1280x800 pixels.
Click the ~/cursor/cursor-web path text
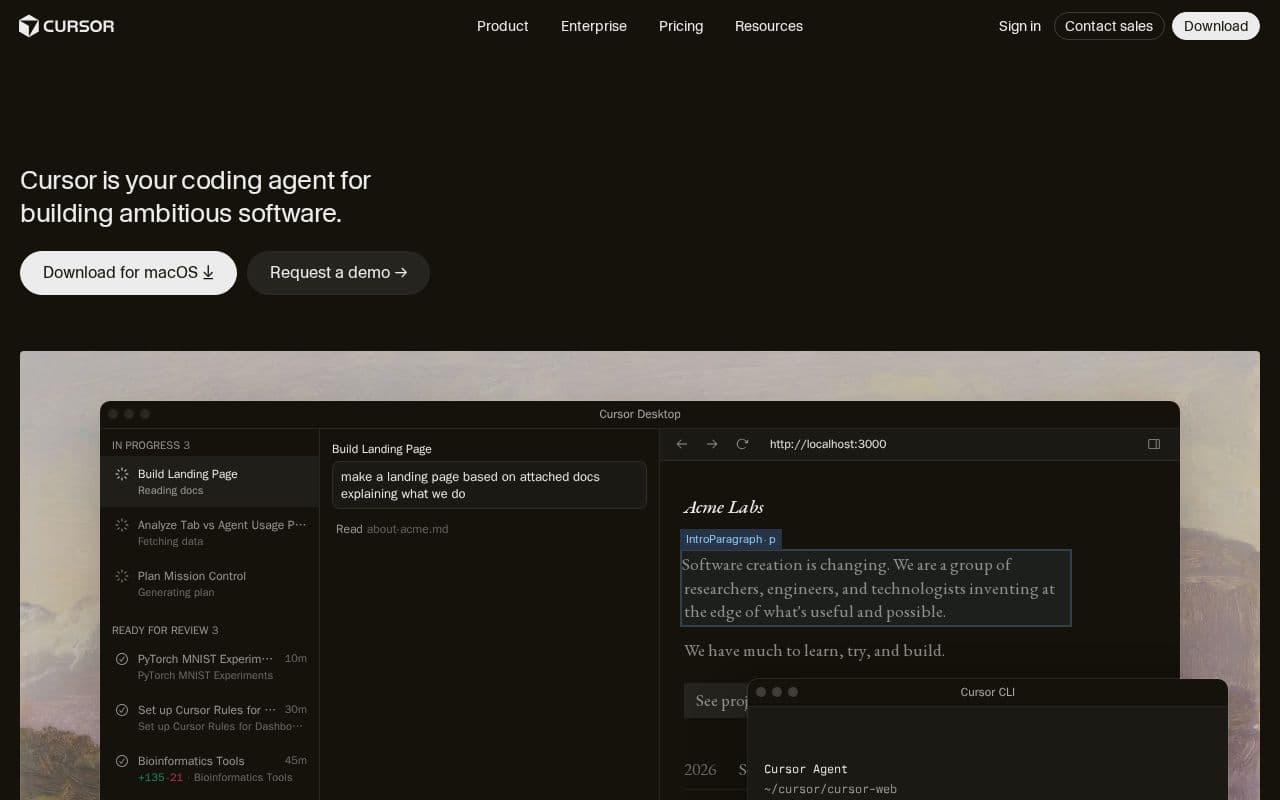pos(830,789)
